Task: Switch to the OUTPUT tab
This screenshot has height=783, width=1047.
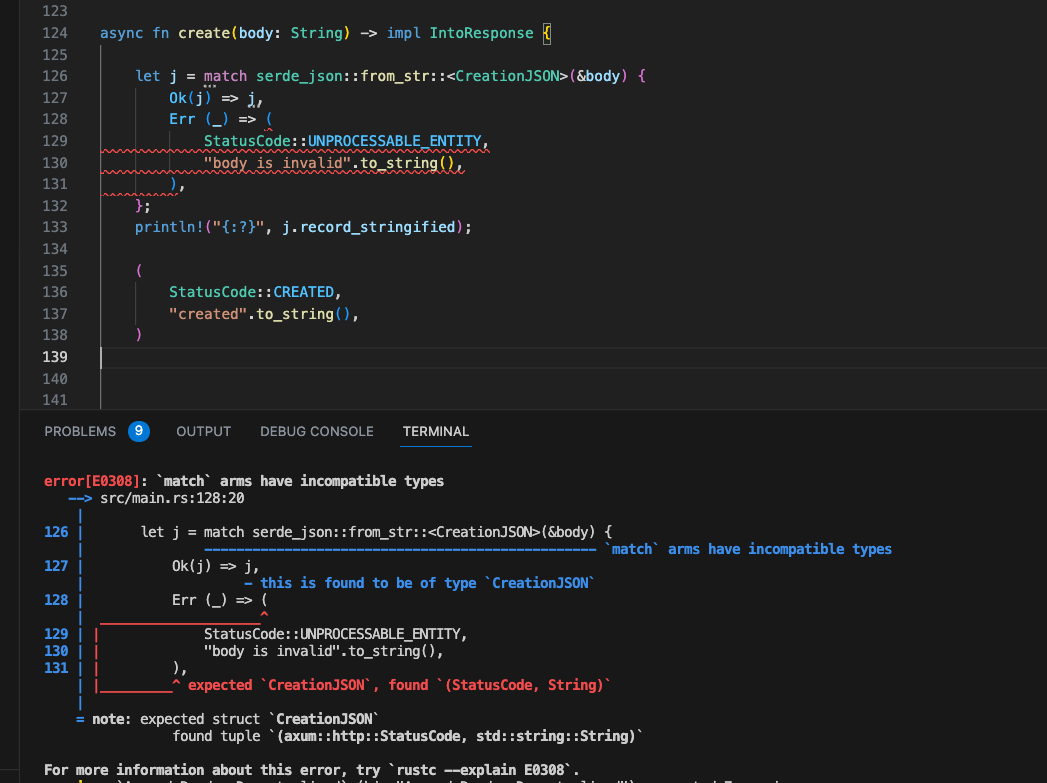Action: point(204,431)
